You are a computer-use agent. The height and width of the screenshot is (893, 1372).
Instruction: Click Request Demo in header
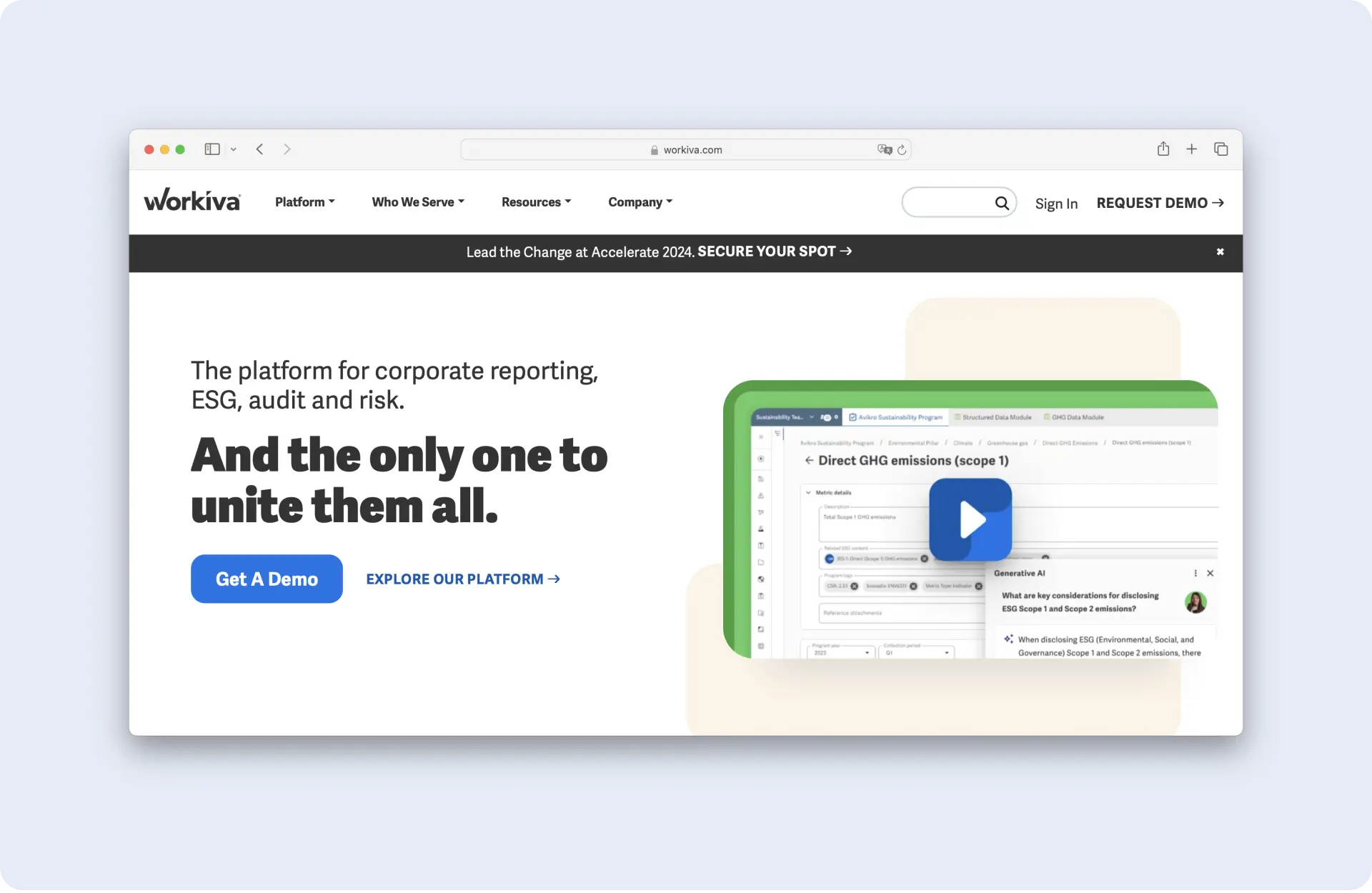(1160, 203)
